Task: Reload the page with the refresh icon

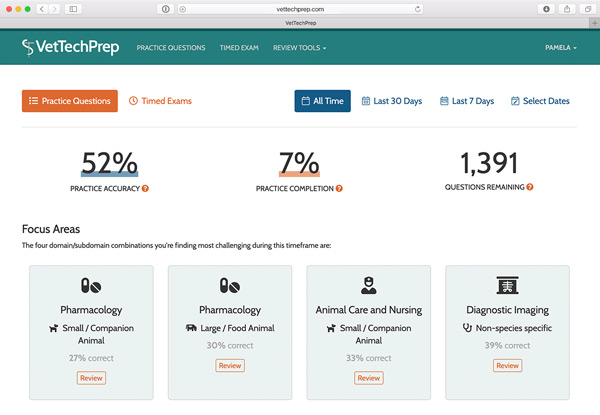Action: pos(417,9)
